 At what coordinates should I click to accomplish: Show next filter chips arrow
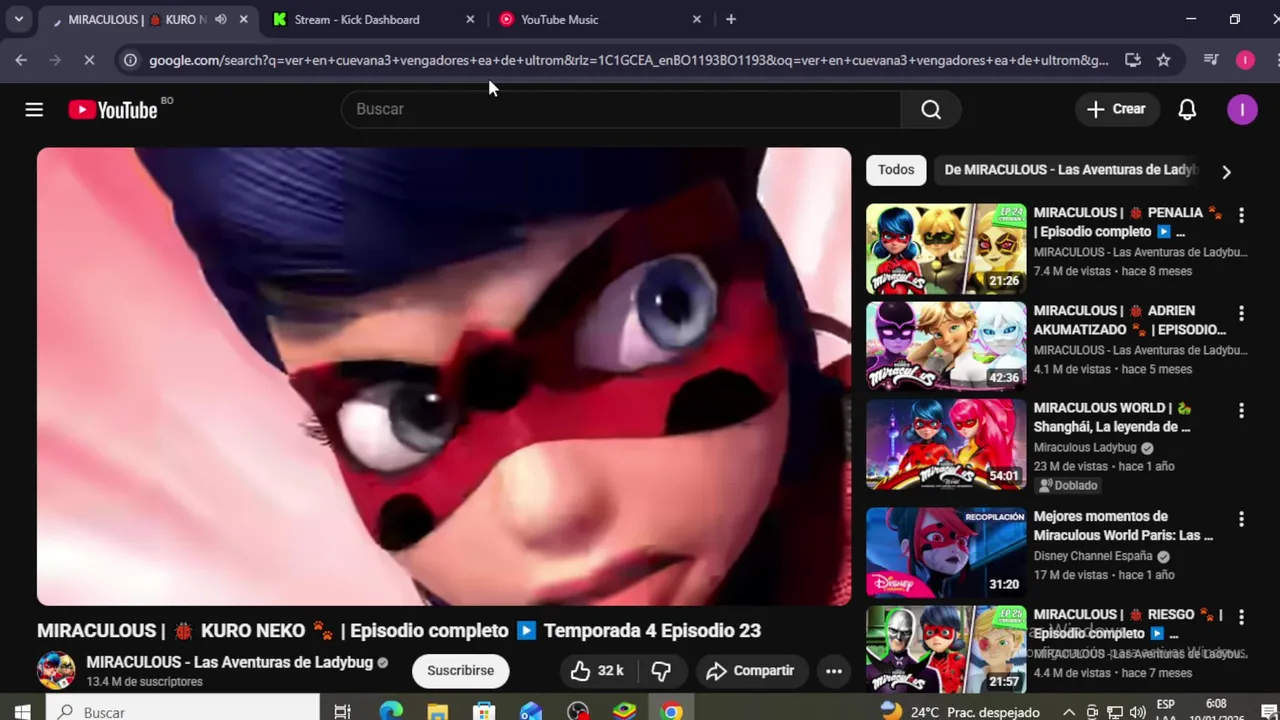pos(1226,171)
